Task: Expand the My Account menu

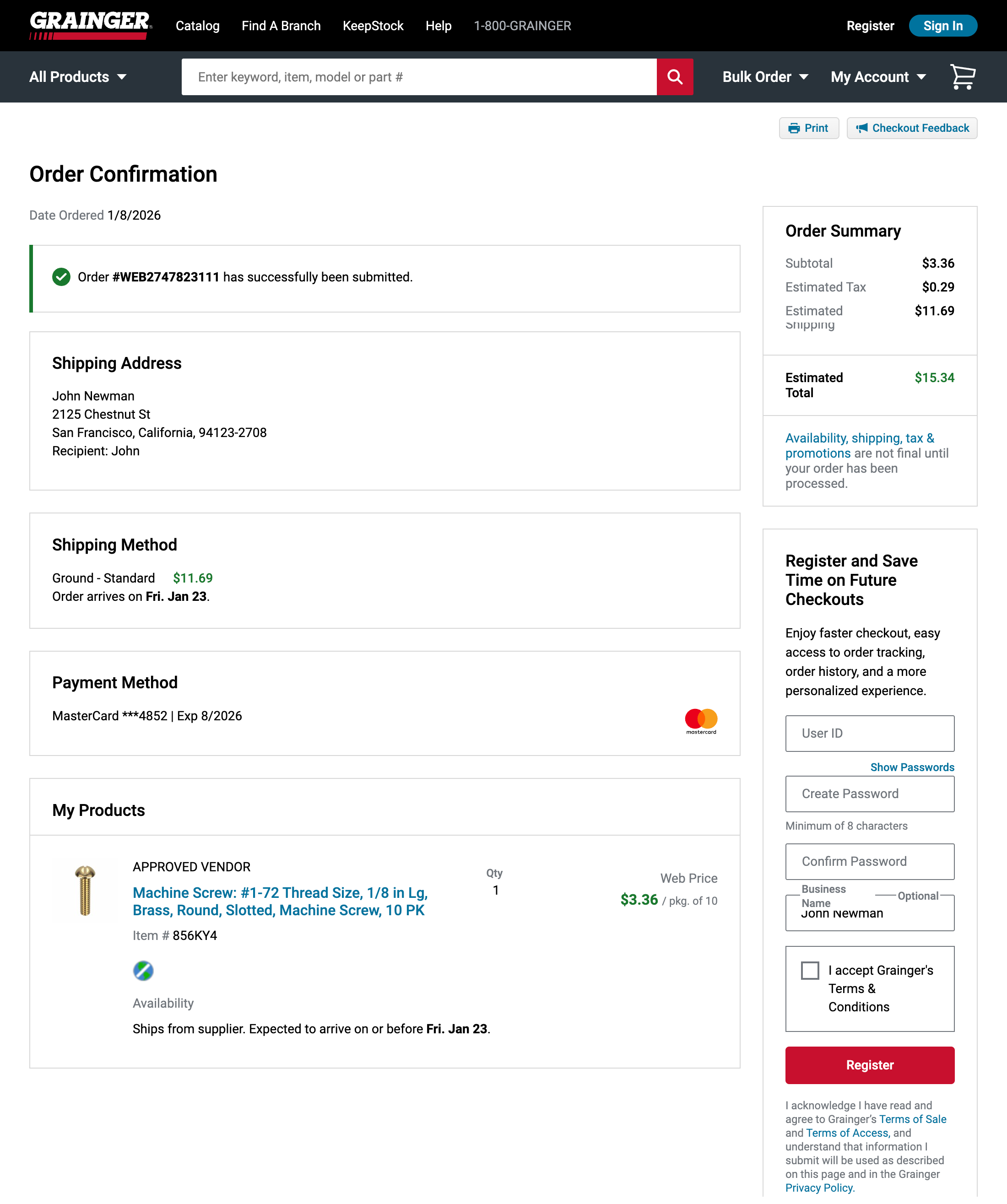Action: click(878, 77)
